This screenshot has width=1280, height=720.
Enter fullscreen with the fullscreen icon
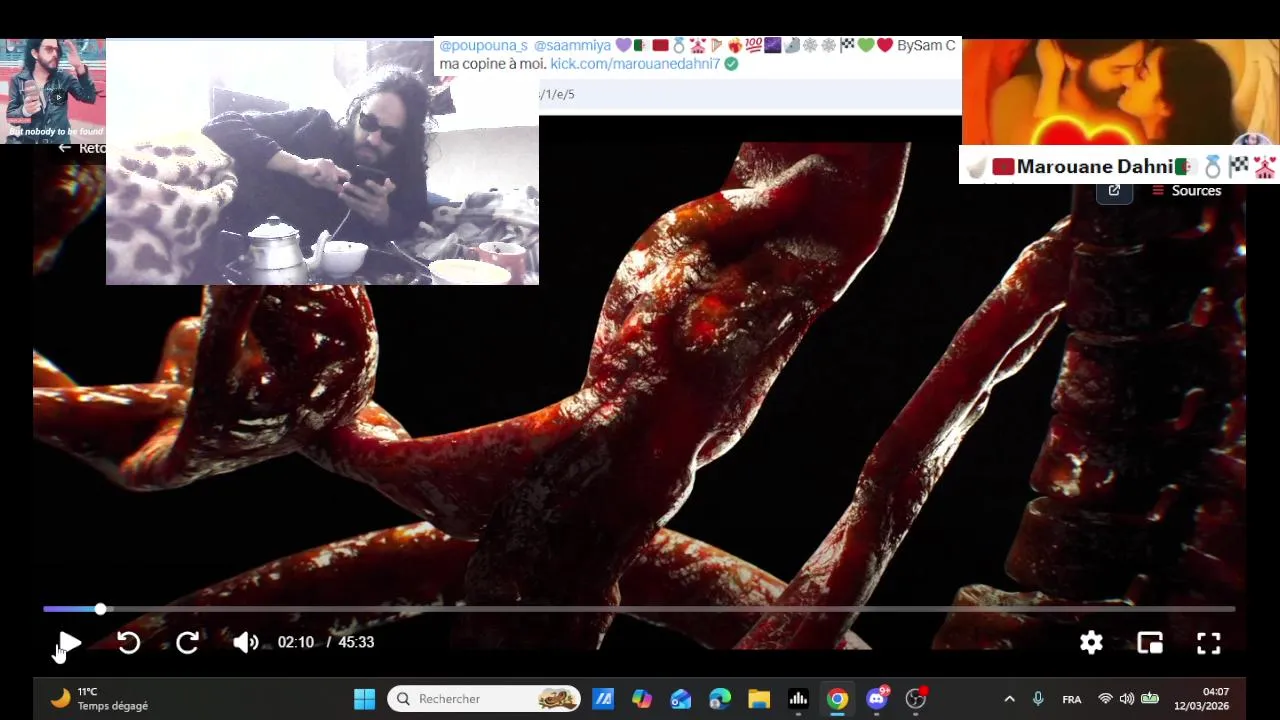click(1209, 643)
